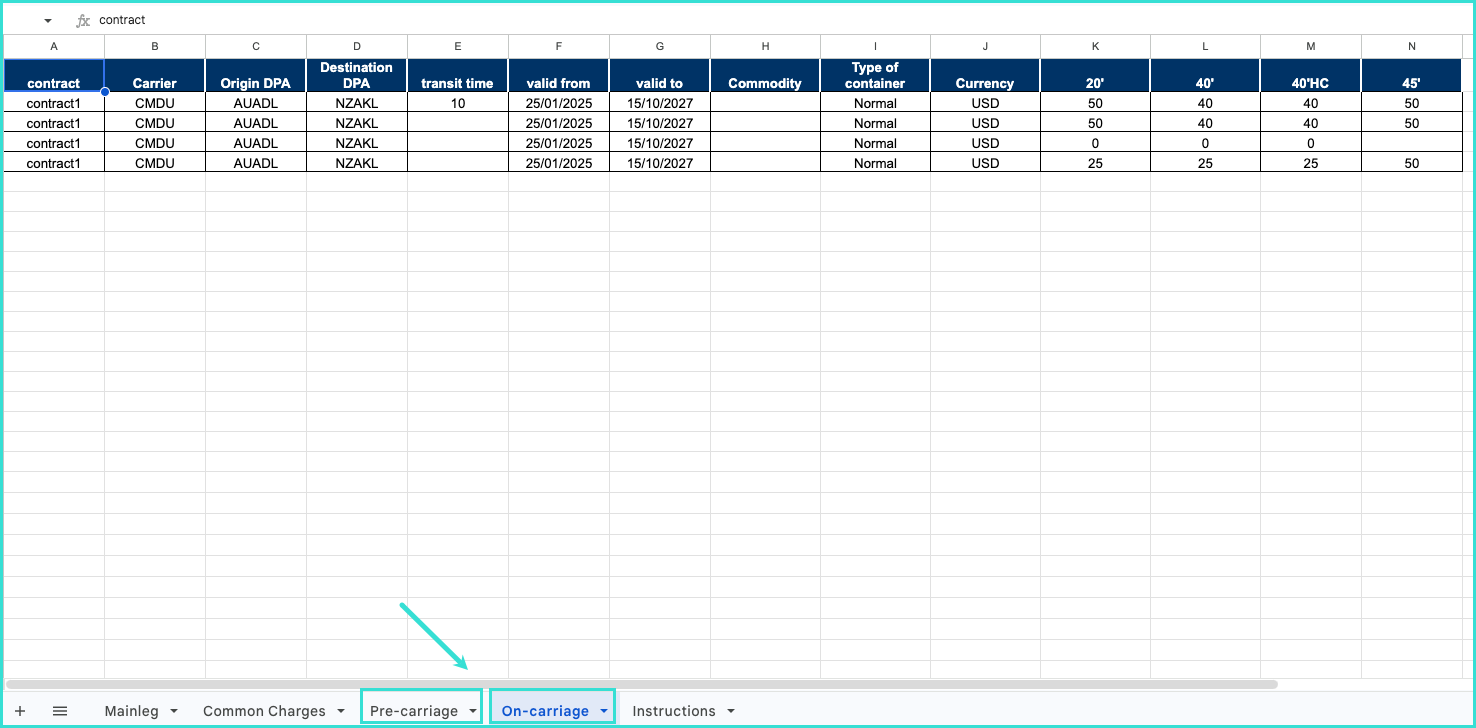
Task: Expand the Instructions tab dropdown arrow
Action: tap(730, 711)
